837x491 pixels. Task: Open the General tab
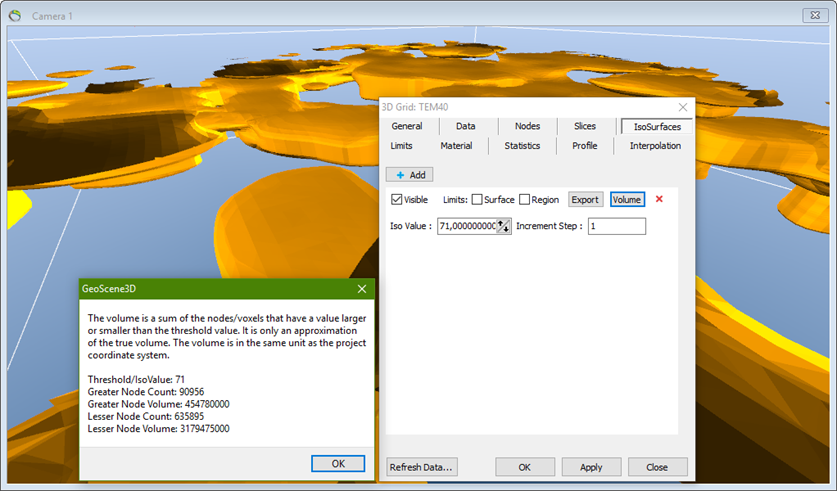point(407,126)
